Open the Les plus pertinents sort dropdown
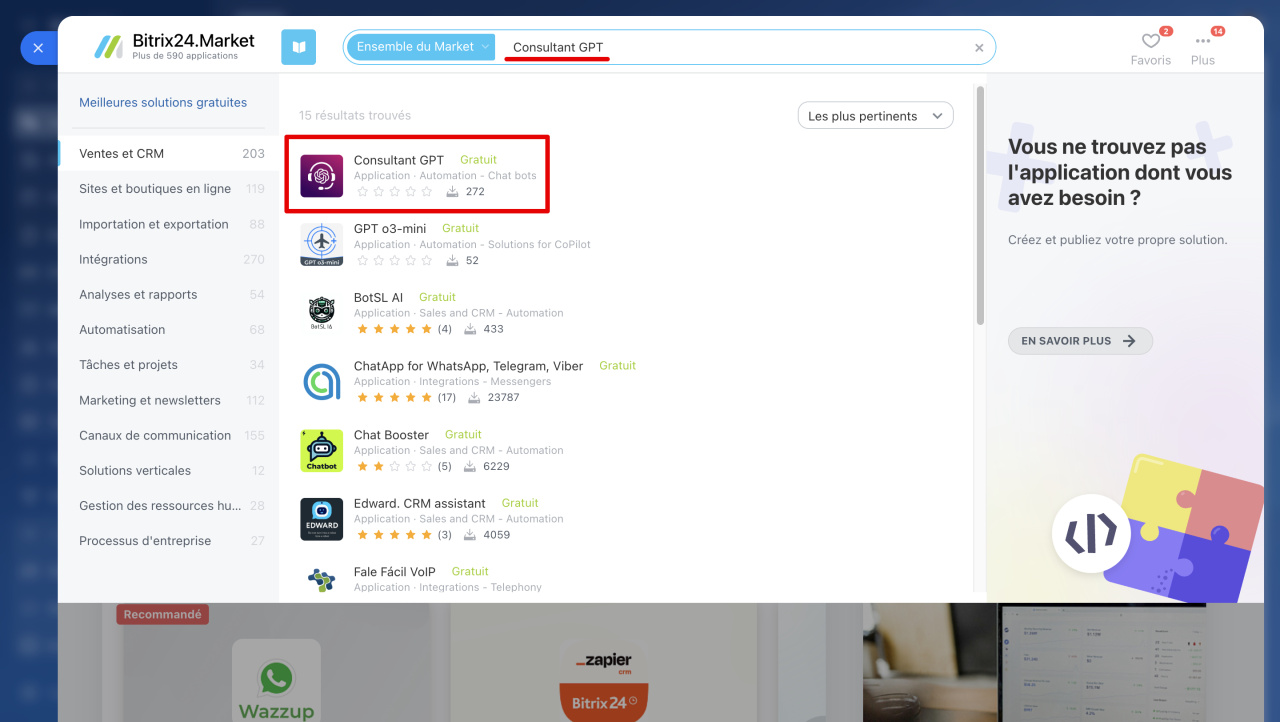The width and height of the screenshot is (1280, 722). tap(875, 116)
